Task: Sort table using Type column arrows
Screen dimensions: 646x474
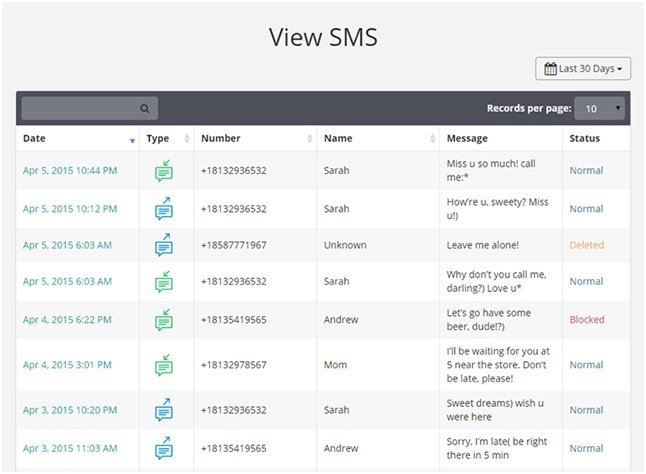Action: (x=187, y=138)
